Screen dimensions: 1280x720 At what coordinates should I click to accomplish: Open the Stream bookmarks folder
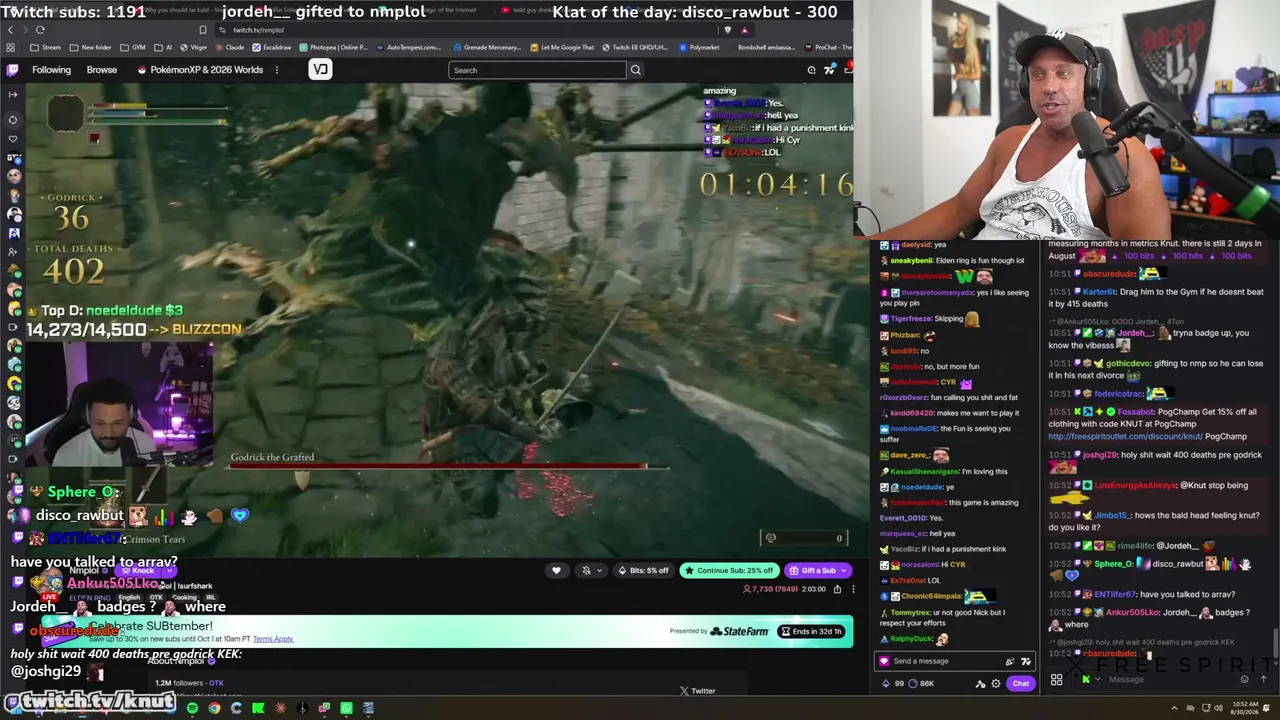pyautogui.click(x=46, y=47)
